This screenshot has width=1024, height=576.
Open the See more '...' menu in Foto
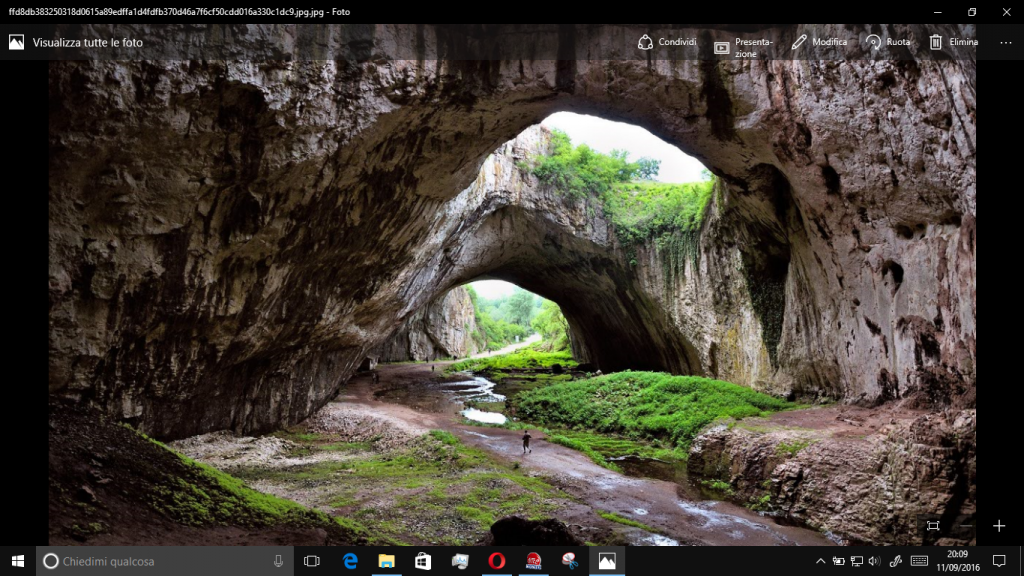pyautogui.click(x=1006, y=42)
